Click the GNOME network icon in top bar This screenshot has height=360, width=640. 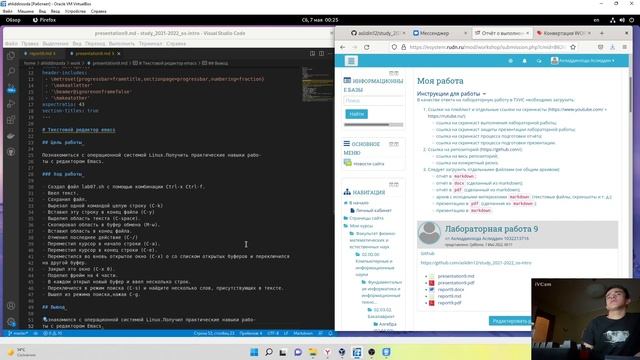613,20
